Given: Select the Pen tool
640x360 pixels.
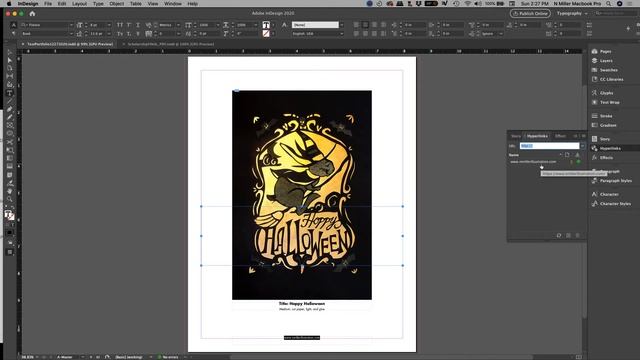Looking at the screenshot, I should (9, 109).
